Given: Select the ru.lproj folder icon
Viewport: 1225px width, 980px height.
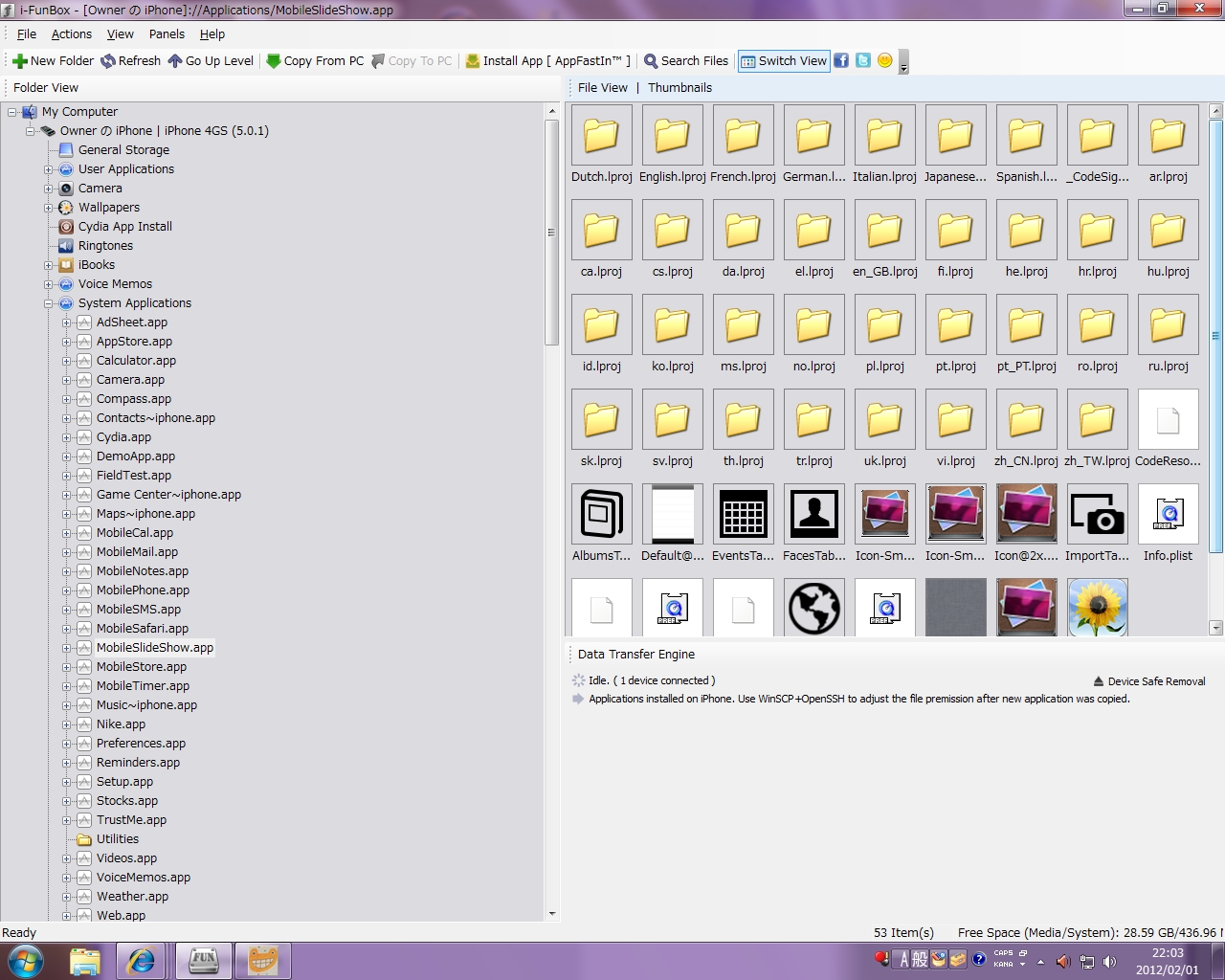Looking at the screenshot, I should (1168, 325).
